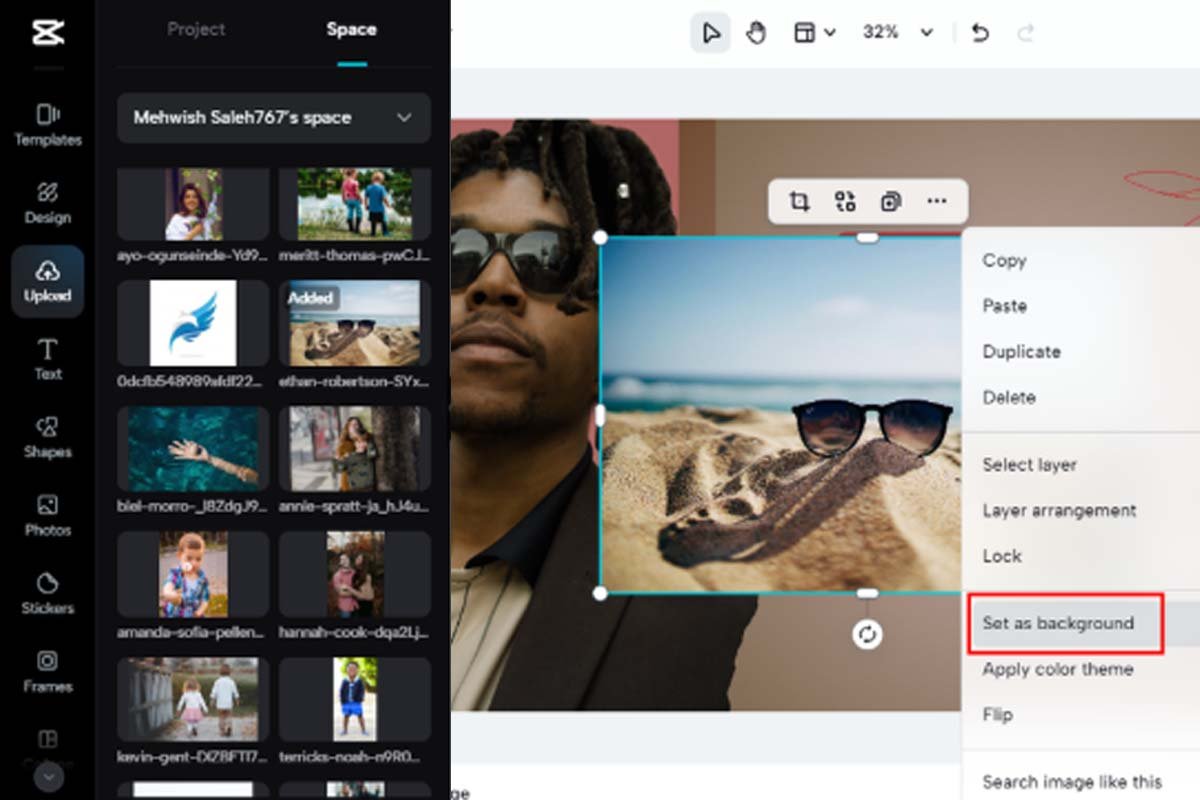This screenshot has height=800, width=1200.
Task: Choose Apply color theme option
Action: click(1057, 669)
